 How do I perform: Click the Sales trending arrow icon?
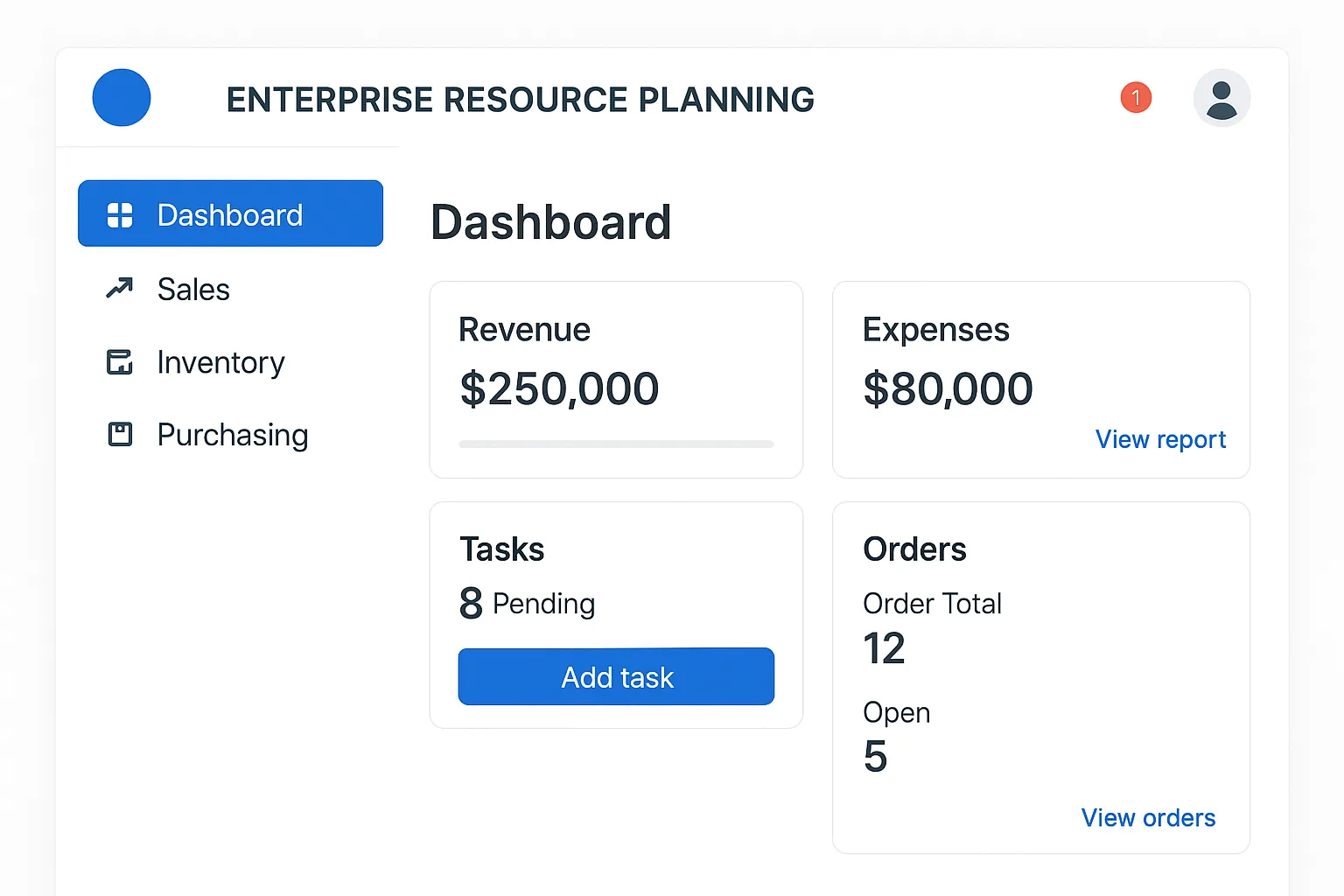point(119,289)
